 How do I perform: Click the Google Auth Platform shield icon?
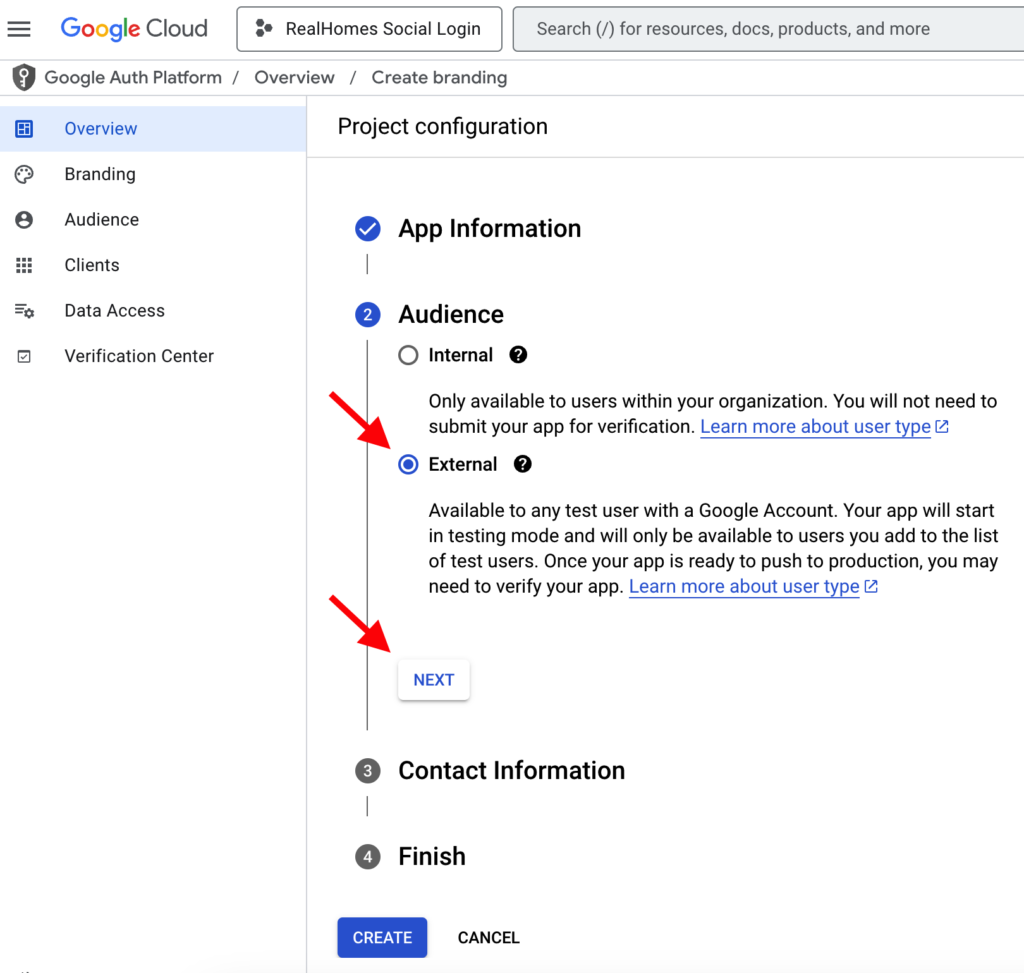coord(24,78)
